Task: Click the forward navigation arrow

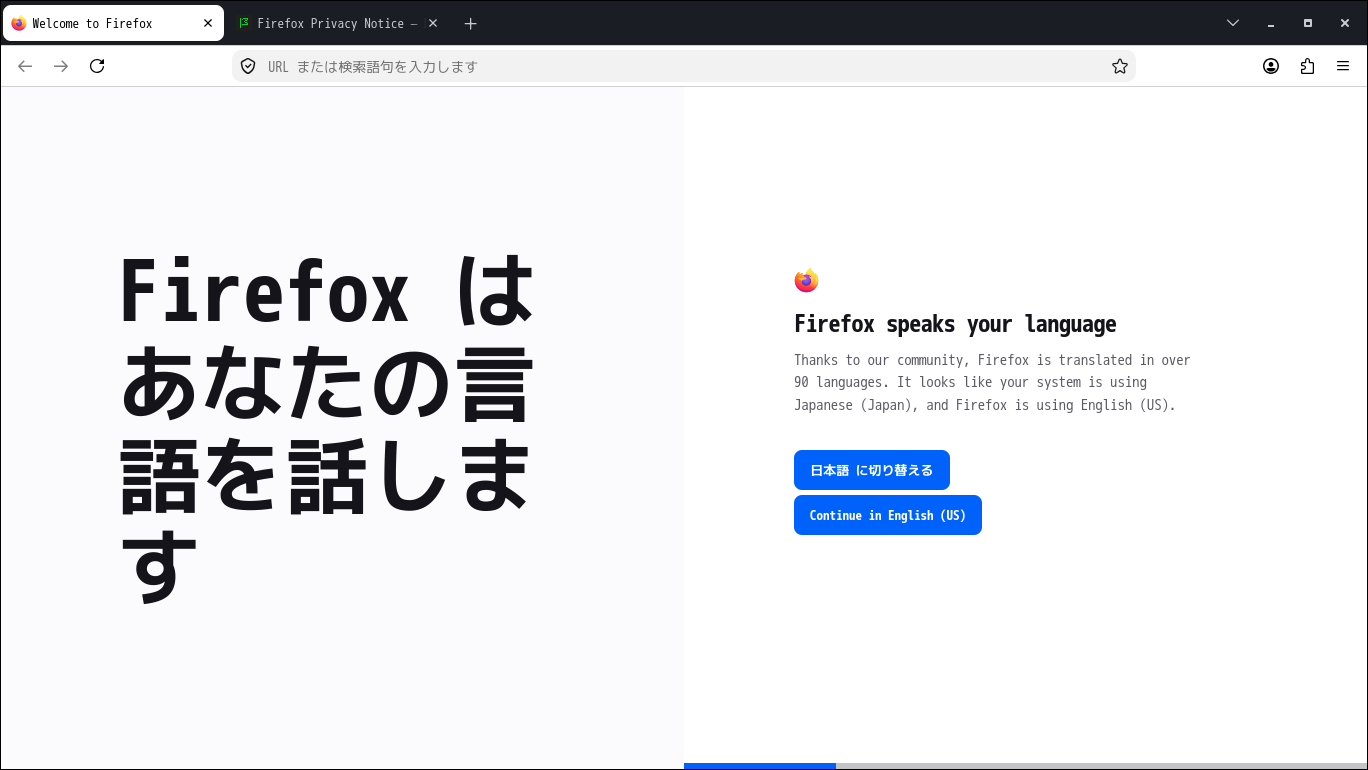Action: (61, 66)
